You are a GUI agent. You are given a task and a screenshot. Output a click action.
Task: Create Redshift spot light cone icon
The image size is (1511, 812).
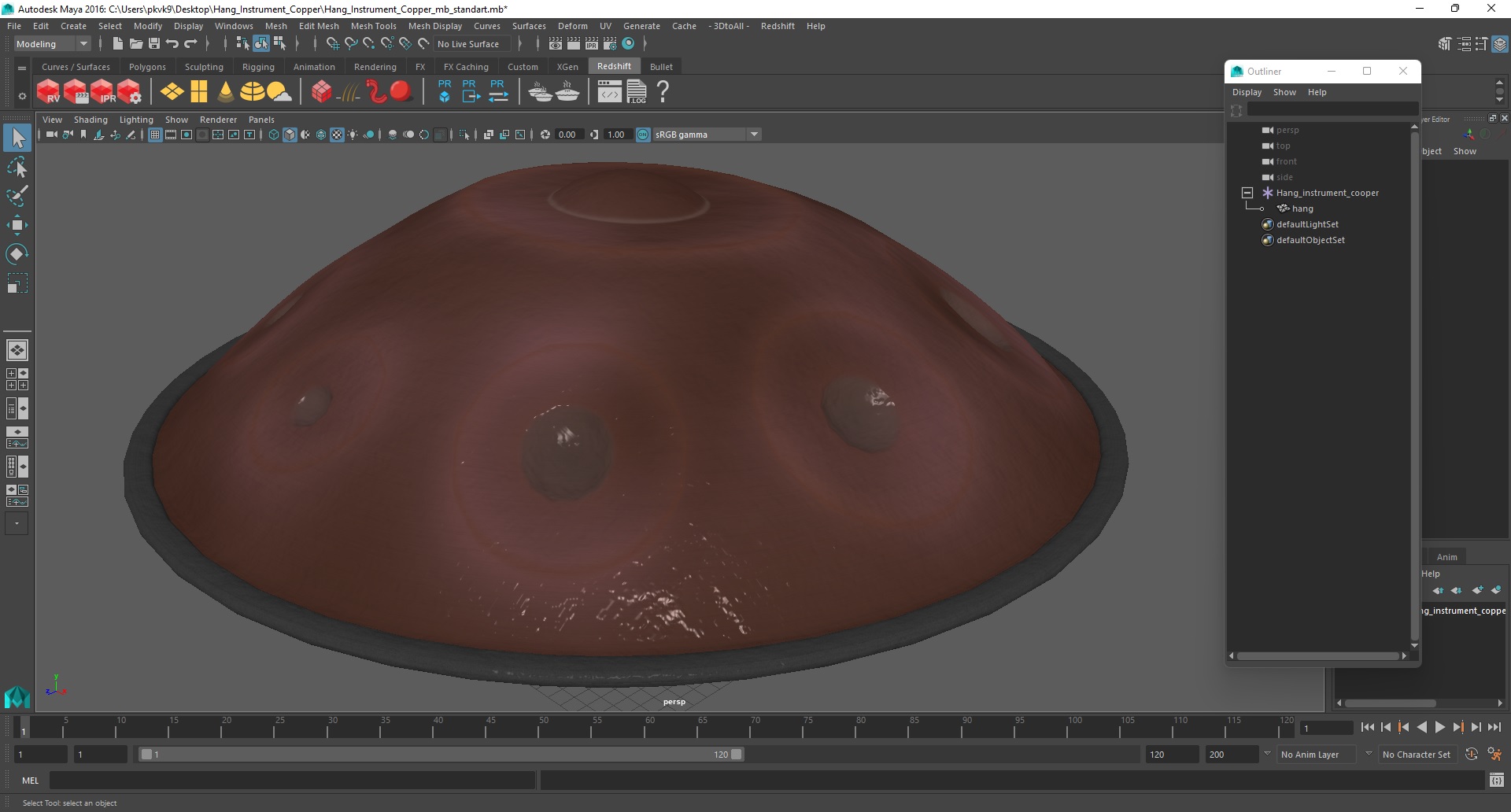coord(226,92)
